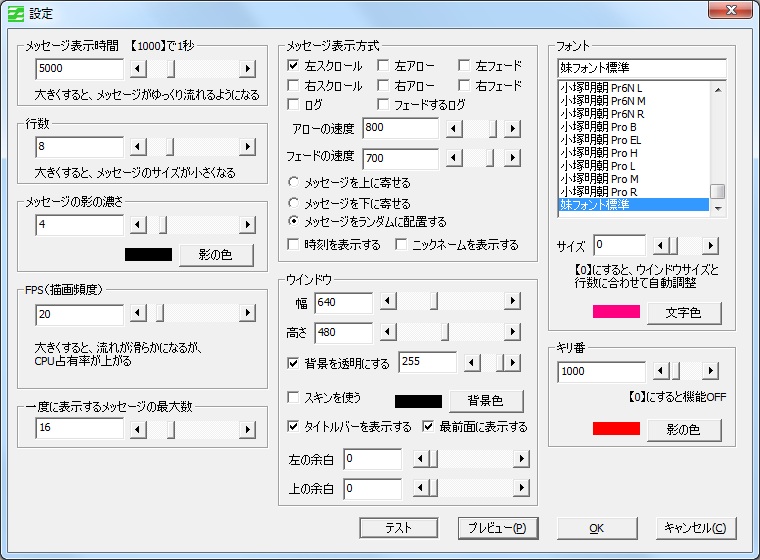Decrease 行数 with left arrow
The image size is (760, 560).
tap(138, 146)
